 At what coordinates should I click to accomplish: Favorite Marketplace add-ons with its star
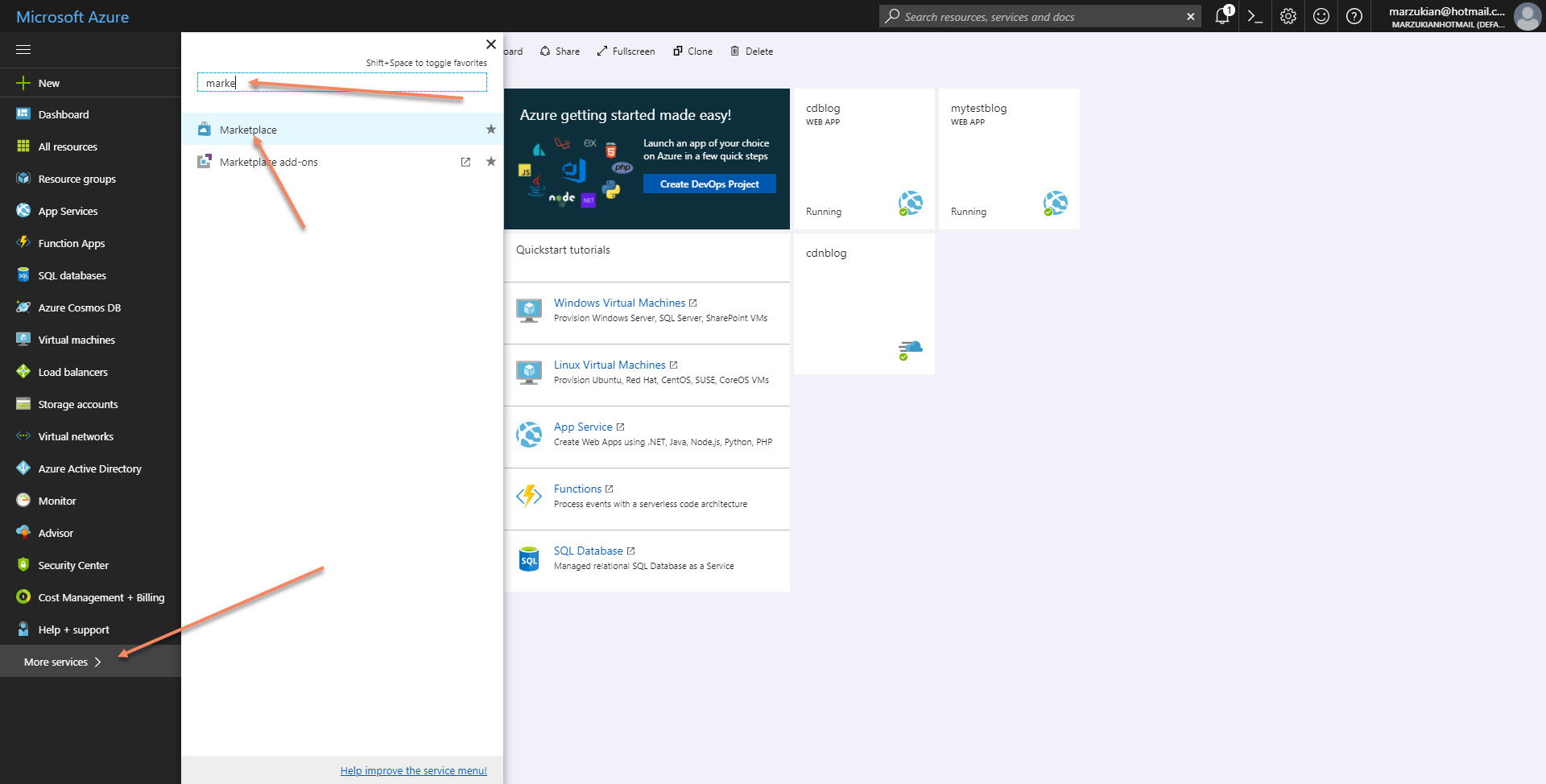tap(490, 161)
